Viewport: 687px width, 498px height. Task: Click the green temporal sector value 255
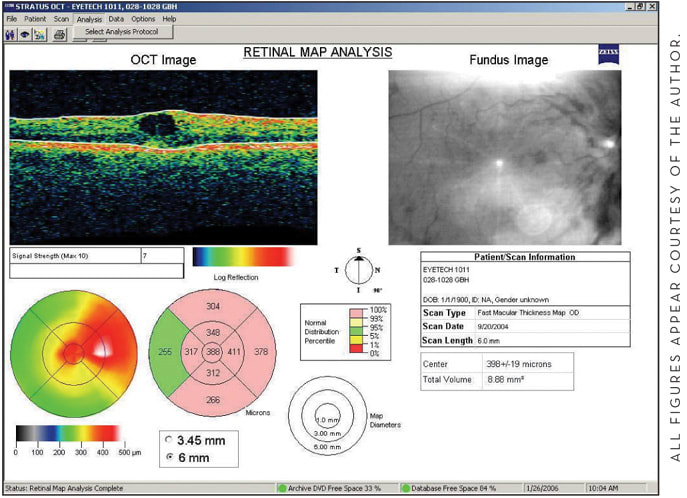[165, 352]
